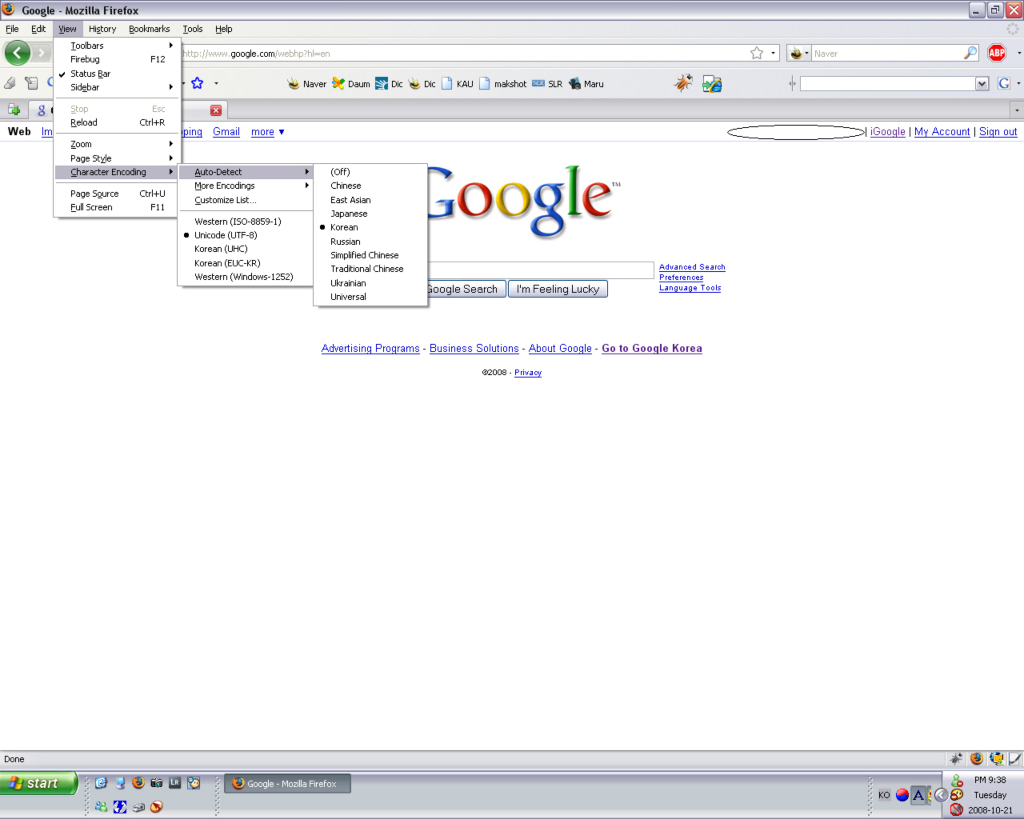Image resolution: width=1024 pixels, height=819 pixels.
Task: Open the SLR bookmark
Action: click(x=547, y=84)
